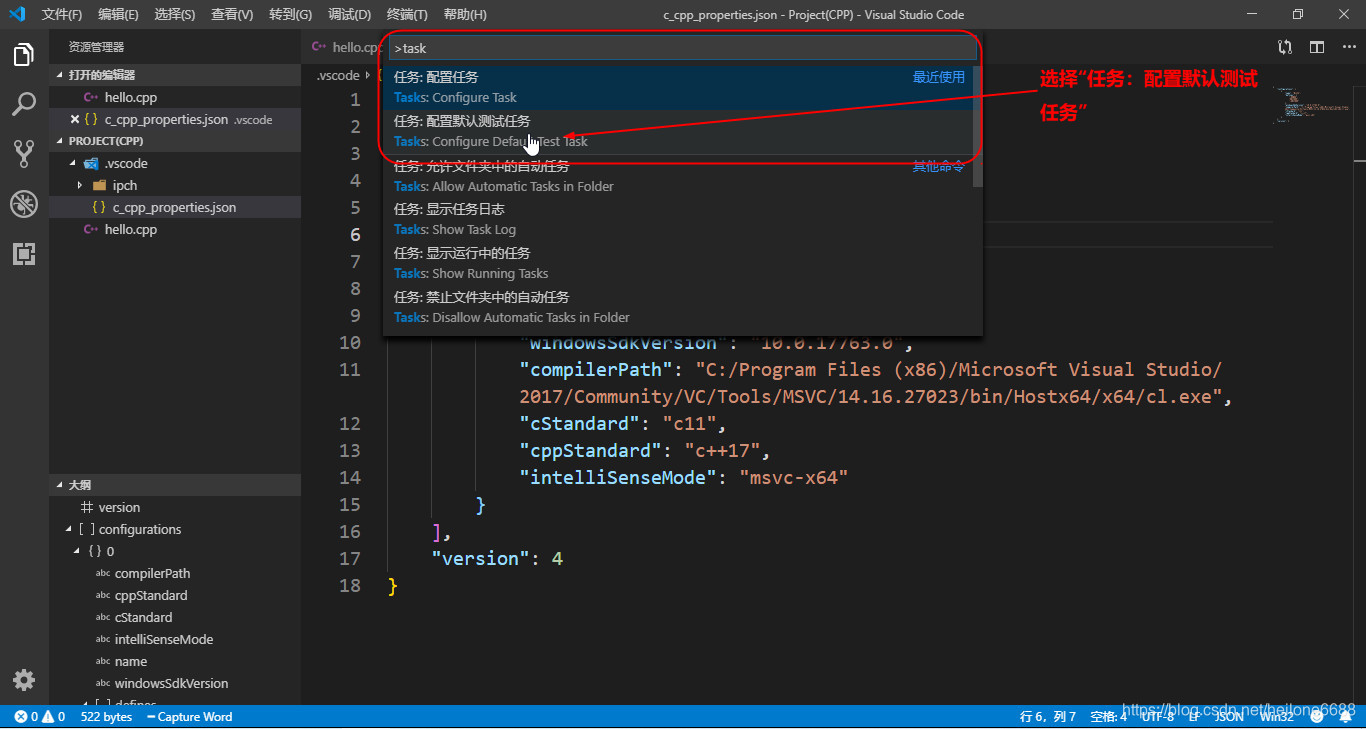Click 522 bytes in status bar
The width and height of the screenshot is (1366, 729).
[106, 717]
